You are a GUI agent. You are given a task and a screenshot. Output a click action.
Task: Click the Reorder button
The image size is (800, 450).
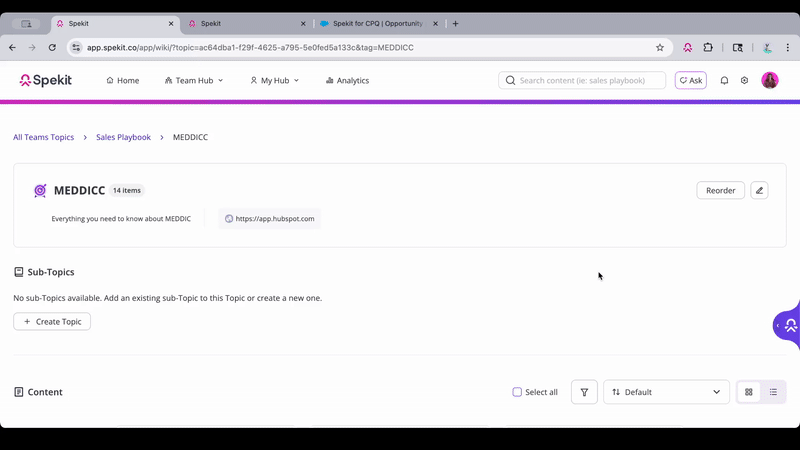(x=720, y=190)
